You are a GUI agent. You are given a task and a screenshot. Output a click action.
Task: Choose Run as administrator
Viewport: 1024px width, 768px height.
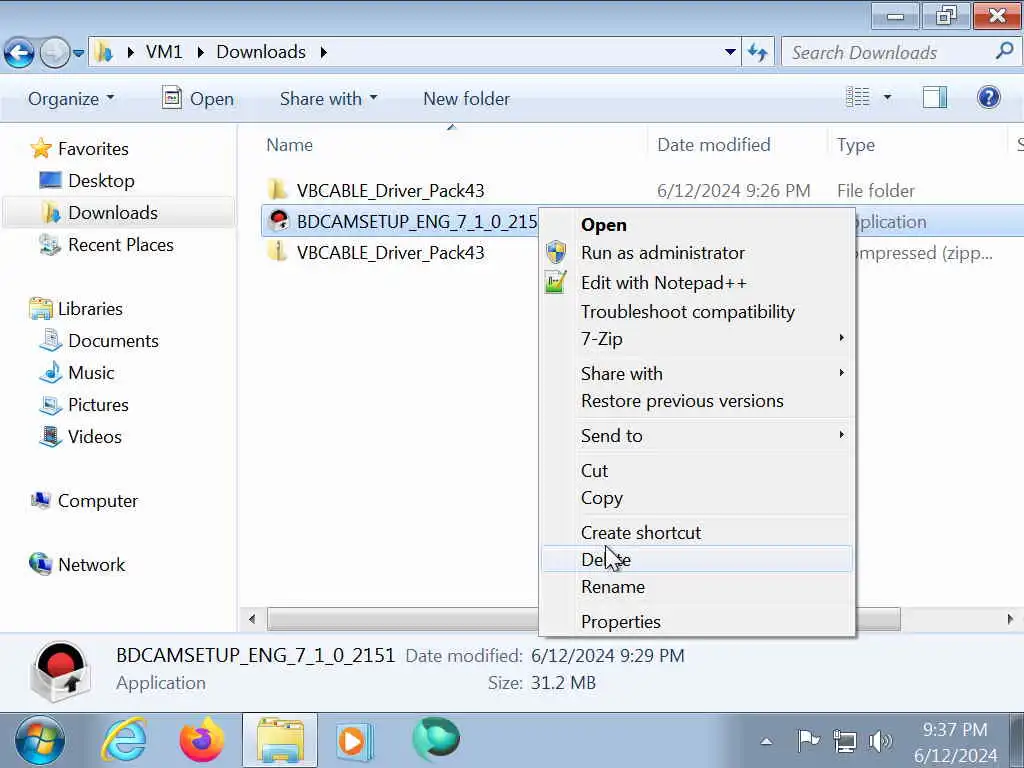[697, 253]
